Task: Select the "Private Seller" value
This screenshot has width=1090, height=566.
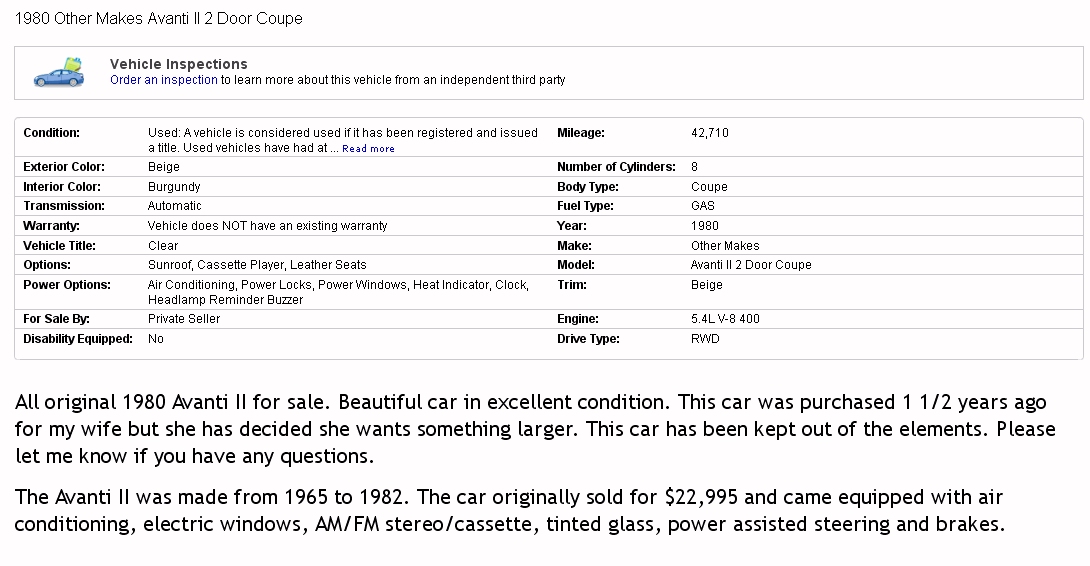Action: [184, 319]
